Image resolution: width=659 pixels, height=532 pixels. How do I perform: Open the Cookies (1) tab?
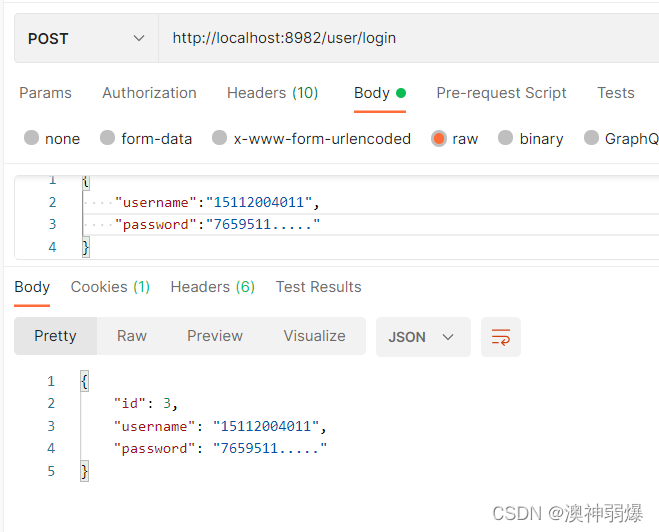coord(110,287)
